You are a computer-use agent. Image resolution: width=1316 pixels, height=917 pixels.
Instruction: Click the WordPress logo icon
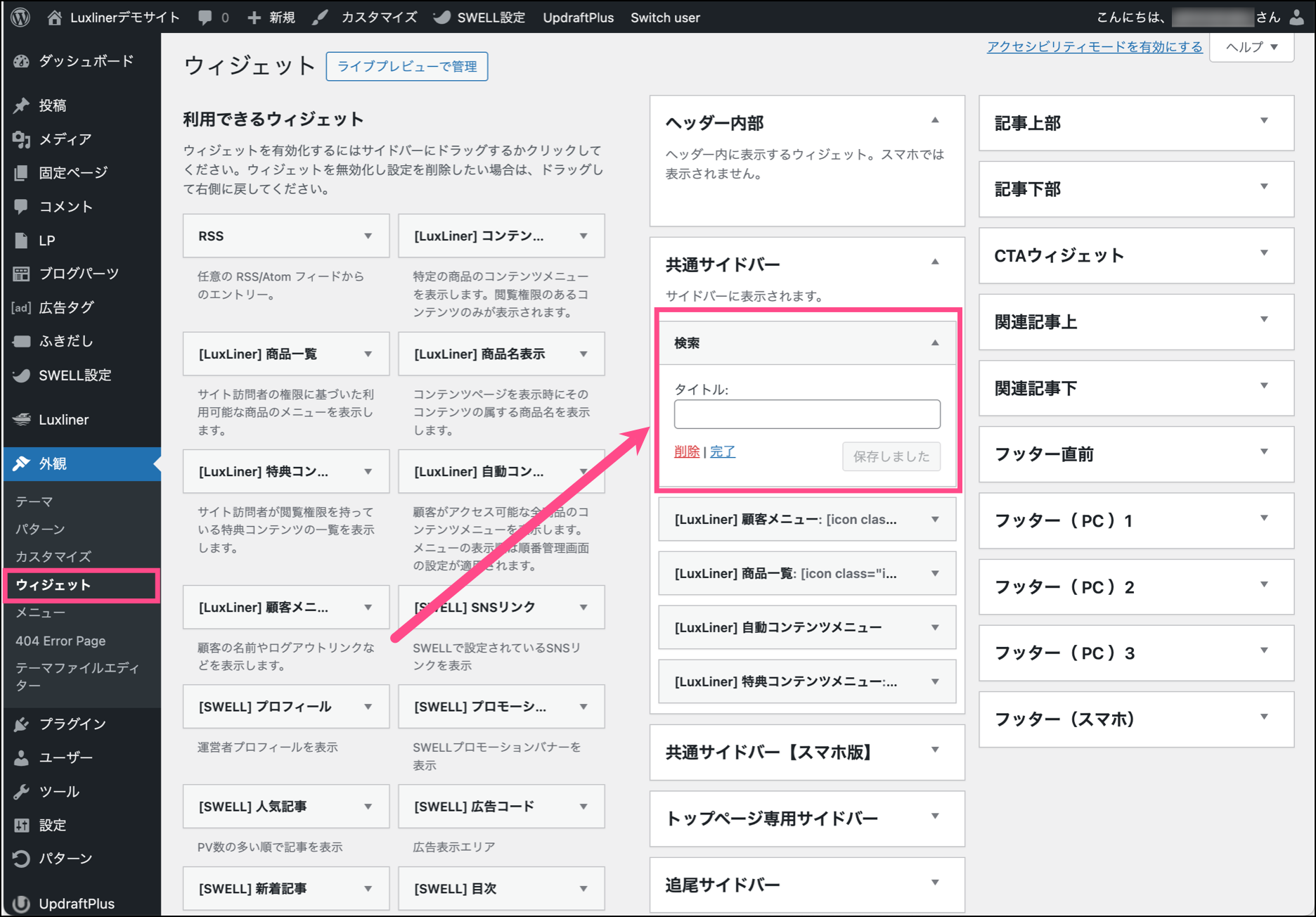20,17
